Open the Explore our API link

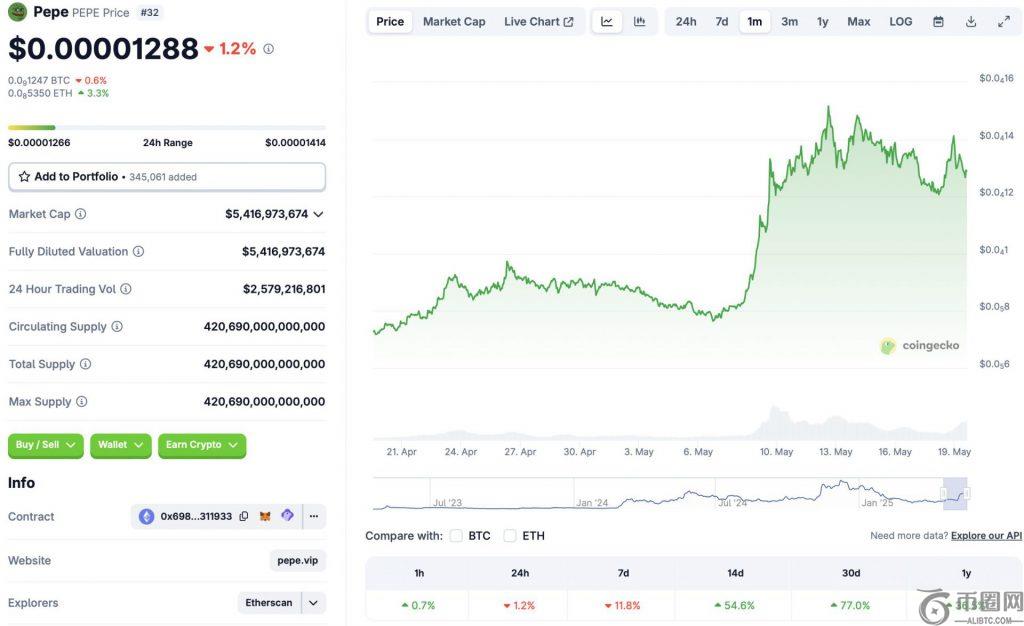[x=986, y=536]
